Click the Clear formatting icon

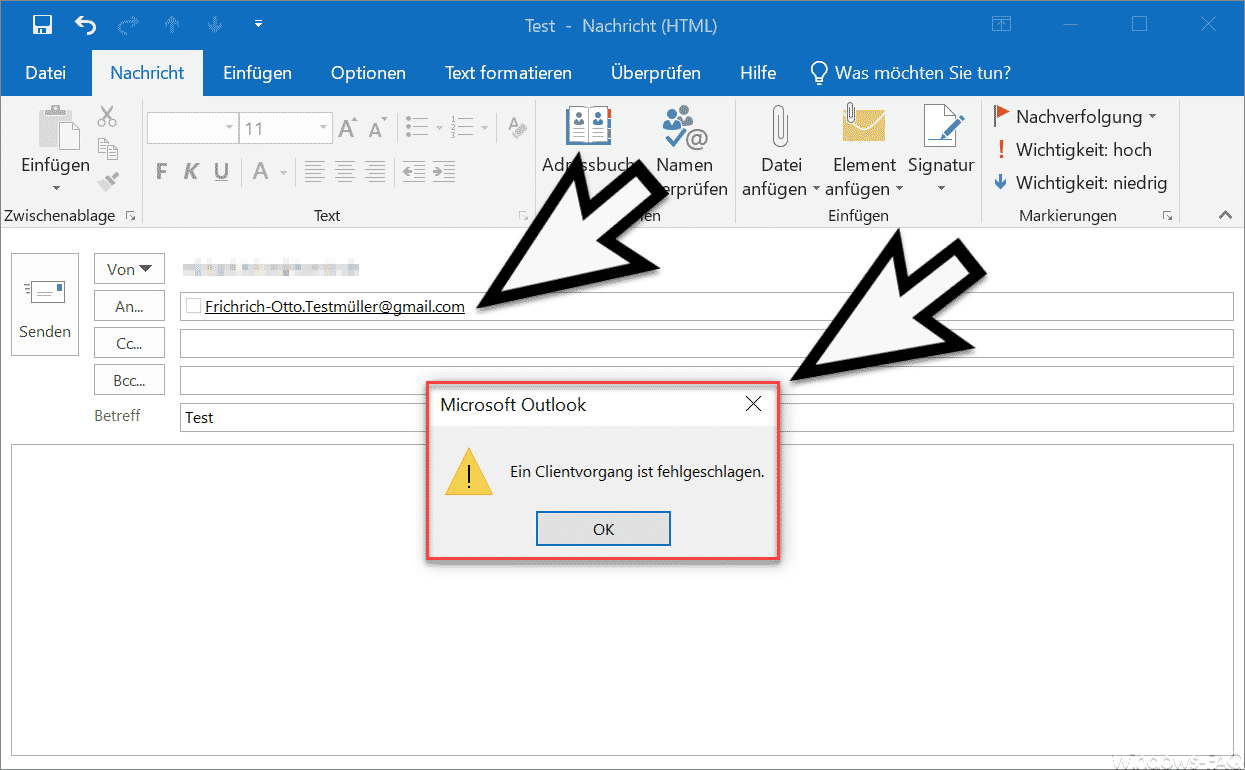(516, 128)
